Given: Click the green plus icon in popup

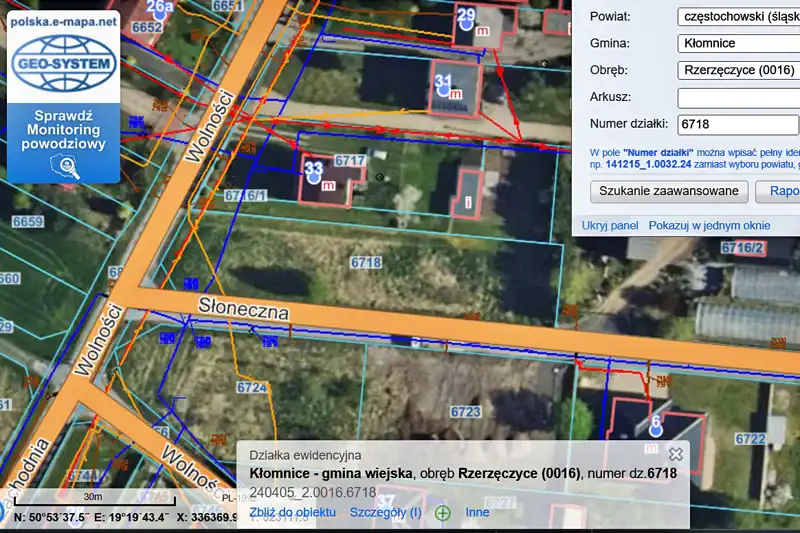Looking at the screenshot, I should click(442, 513).
